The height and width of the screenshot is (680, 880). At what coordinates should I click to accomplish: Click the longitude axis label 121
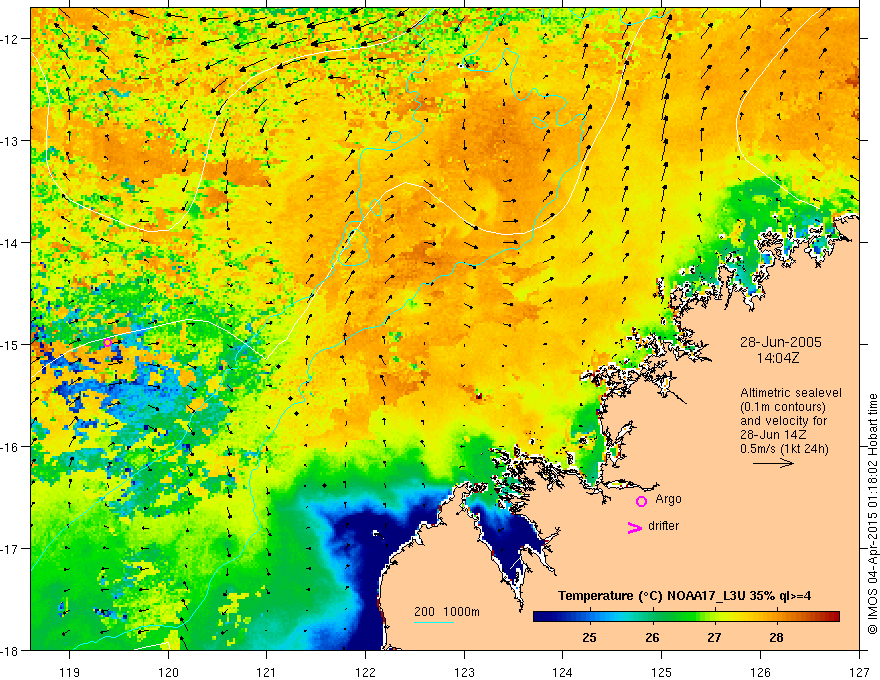click(x=267, y=672)
